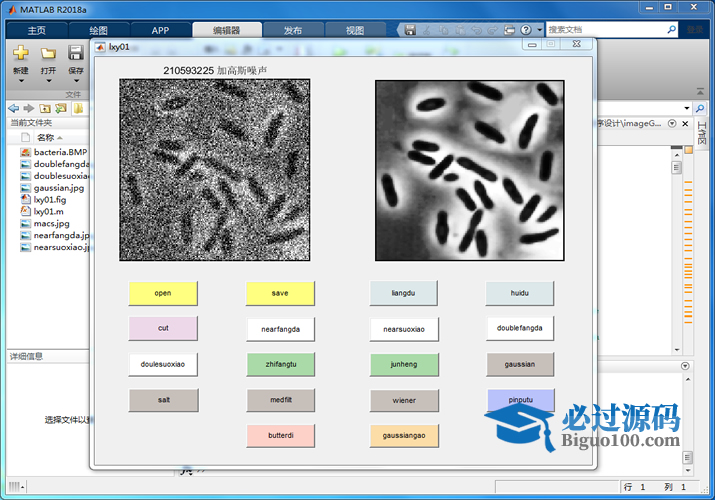The image size is (715, 500).
Task: Click the up-one-level folder icon
Action: tap(45, 108)
